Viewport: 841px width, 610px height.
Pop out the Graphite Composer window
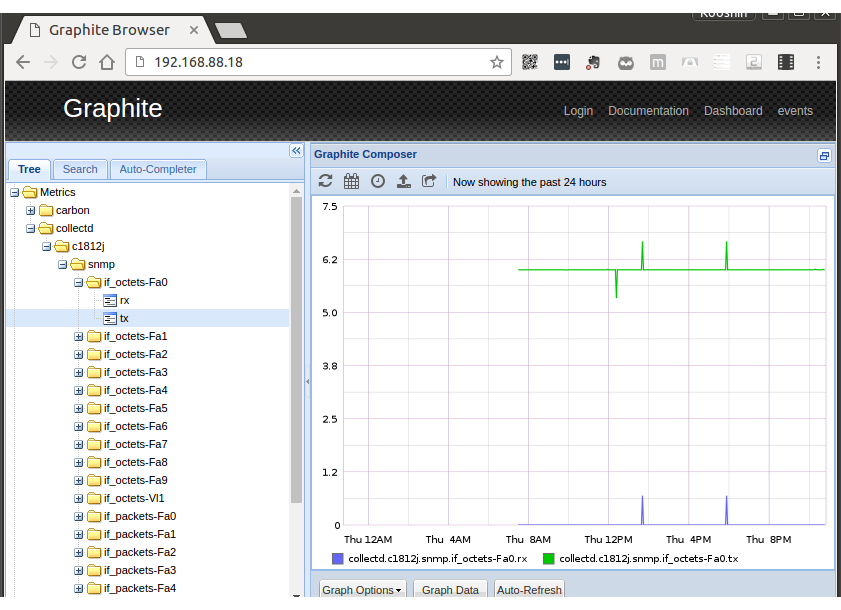pyautogui.click(x=823, y=156)
